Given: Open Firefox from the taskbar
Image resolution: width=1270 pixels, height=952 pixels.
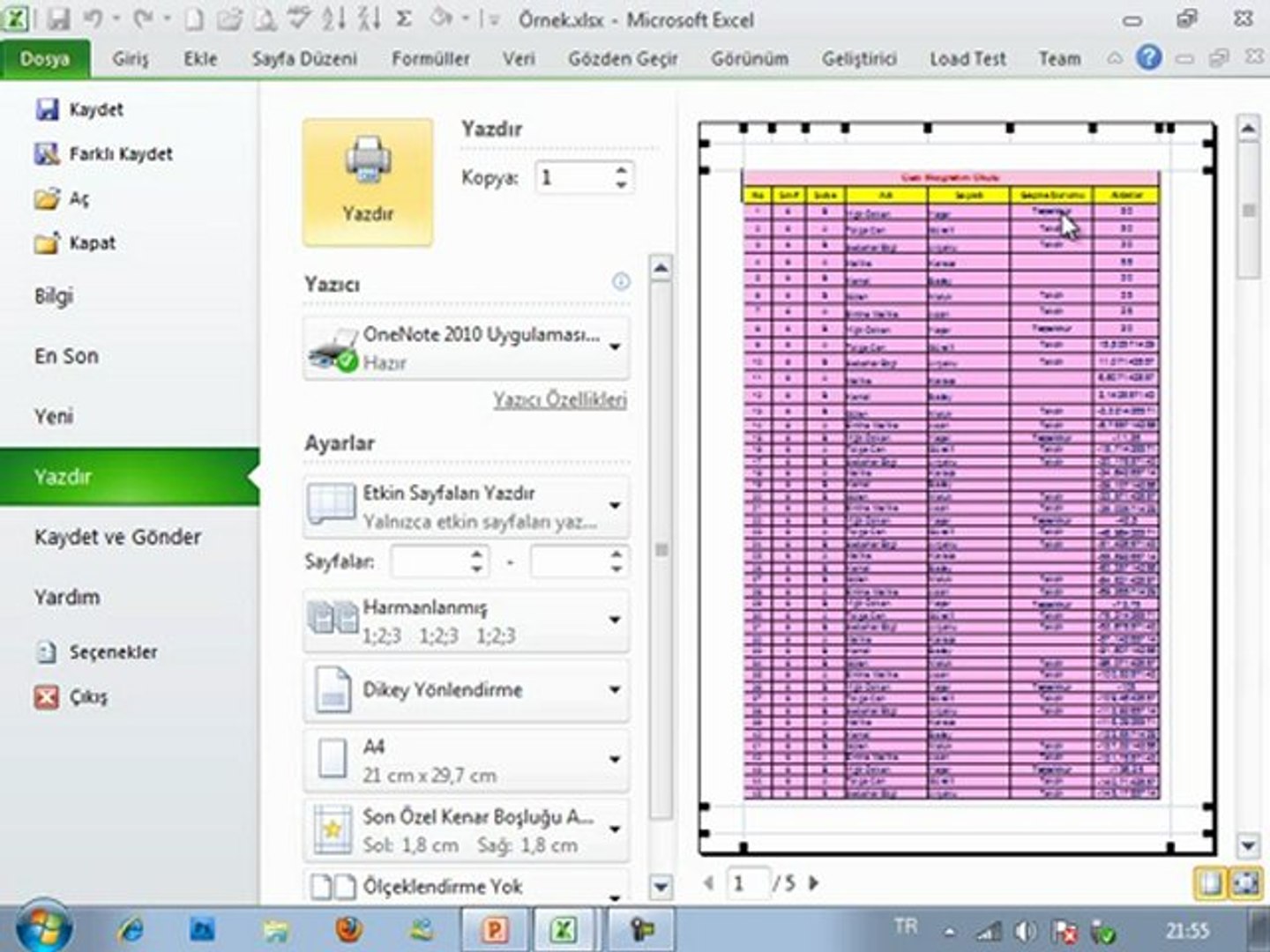Looking at the screenshot, I should coord(349,930).
